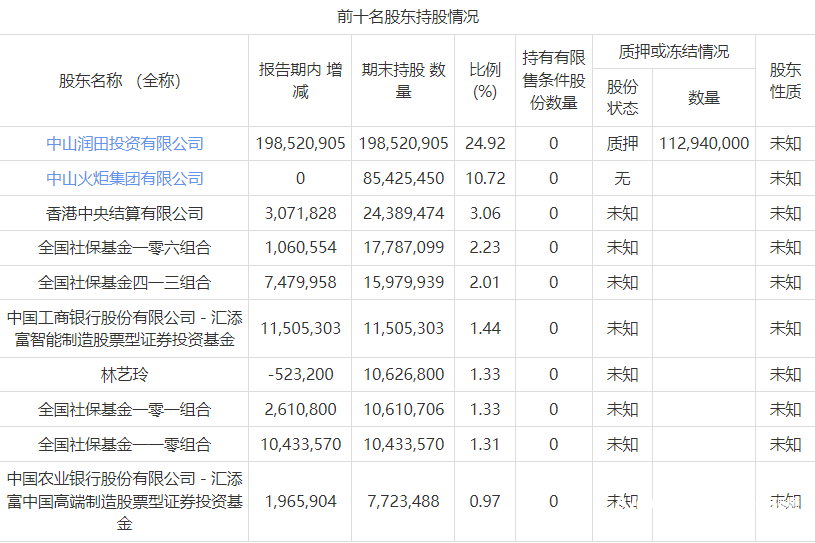Click the 股份状态 sub-column header
Viewport: 815px width, 543px height.
(x=622, y=97)
